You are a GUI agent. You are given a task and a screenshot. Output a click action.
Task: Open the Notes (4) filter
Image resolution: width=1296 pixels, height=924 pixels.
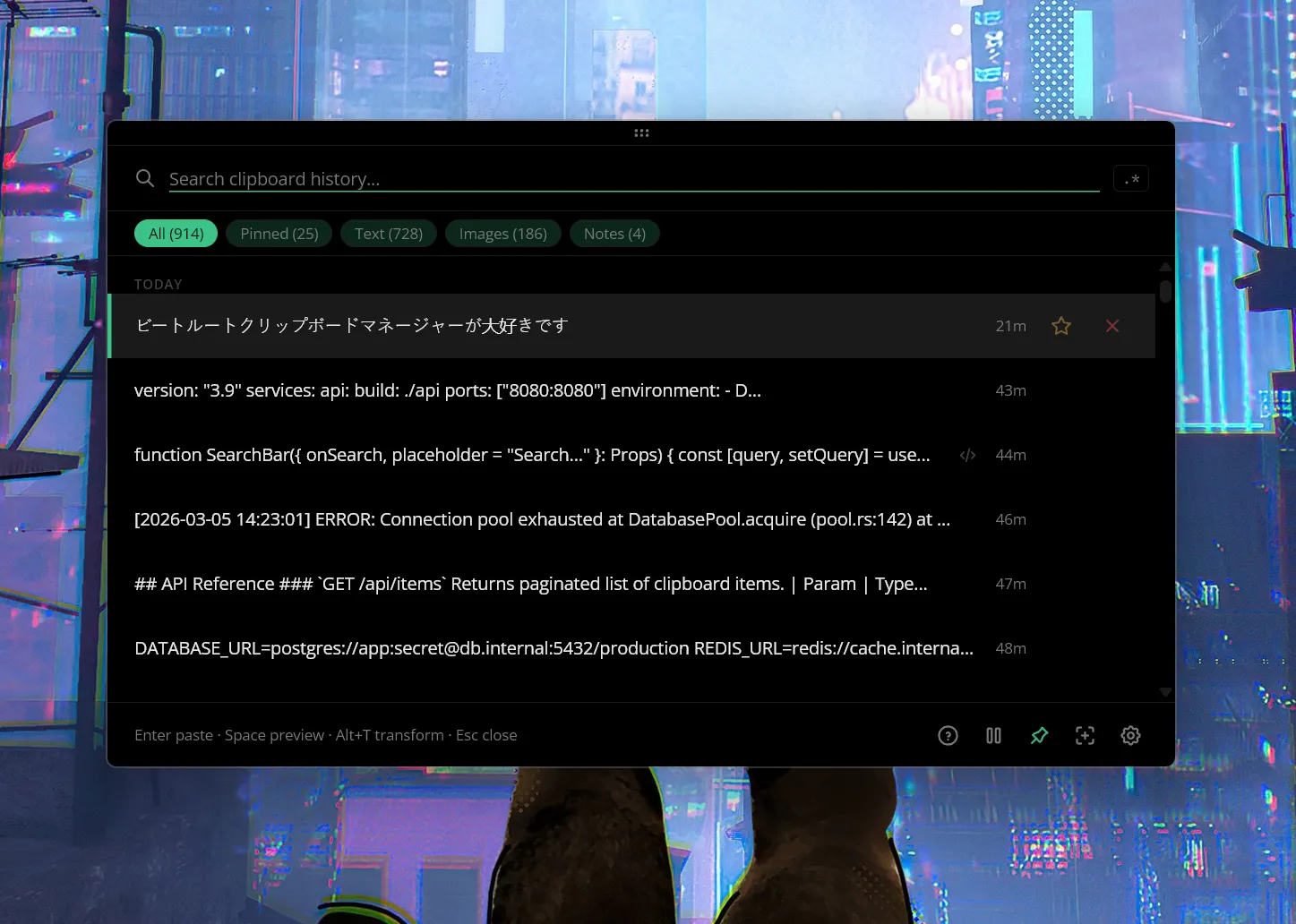[614, 234]
